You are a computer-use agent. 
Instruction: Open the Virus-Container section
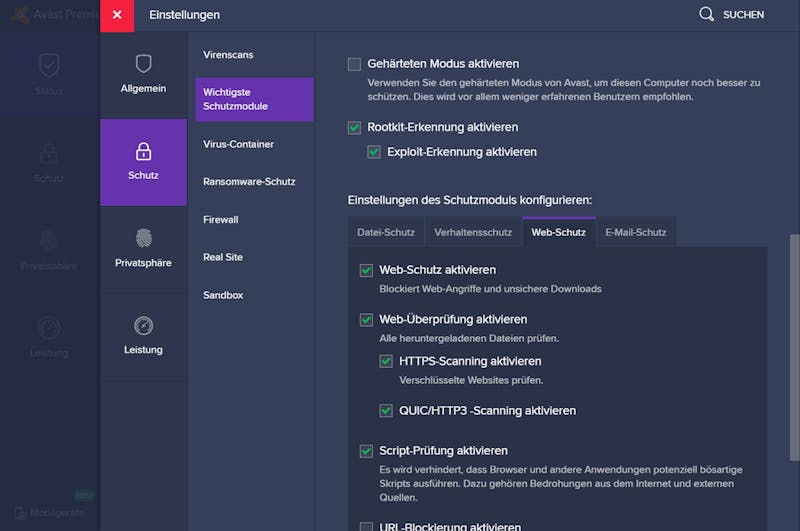tap(238, 144)
